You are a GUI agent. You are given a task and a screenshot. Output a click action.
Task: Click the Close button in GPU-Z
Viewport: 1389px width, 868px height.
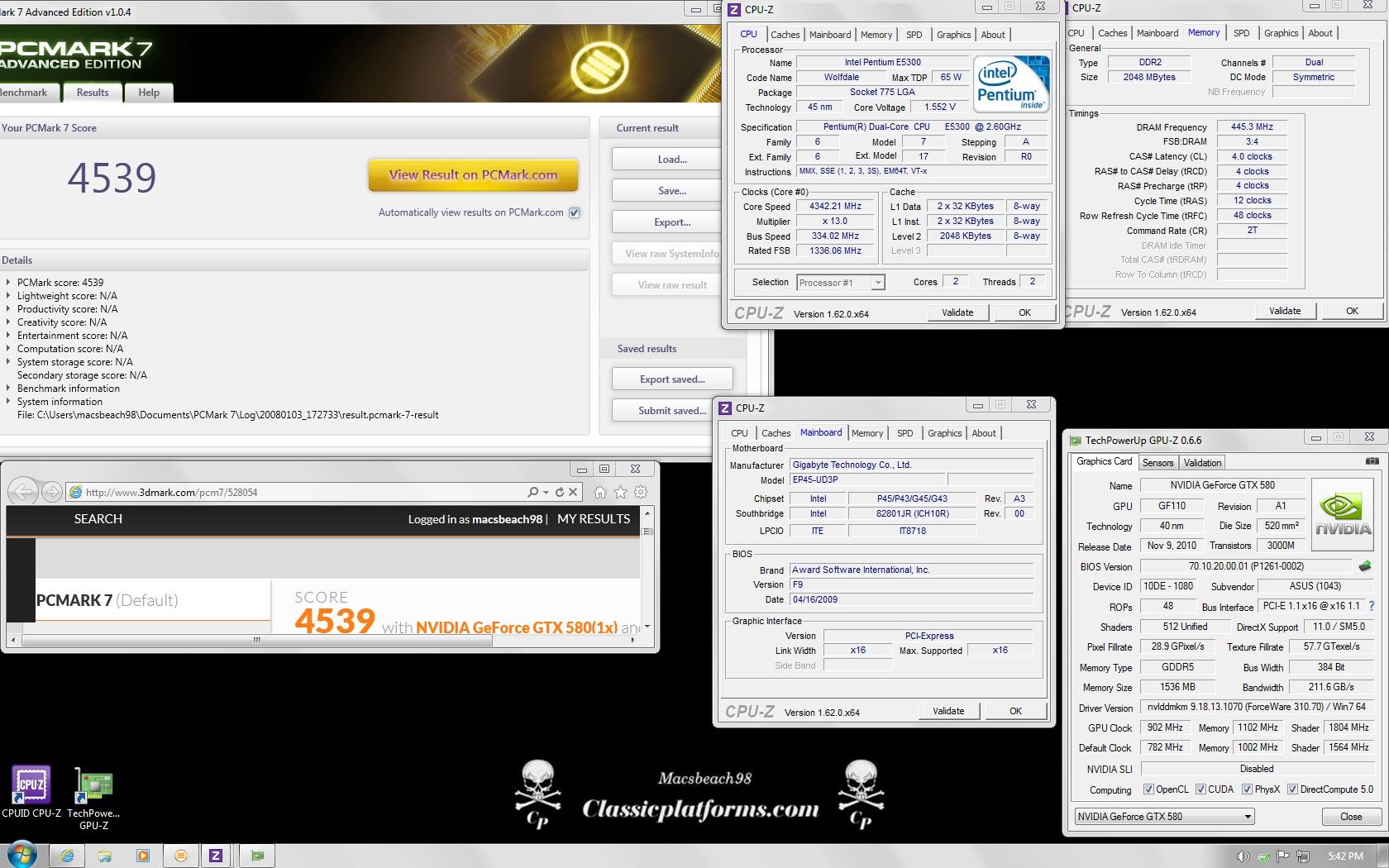pyautogui.click(x=1351, y=817)
